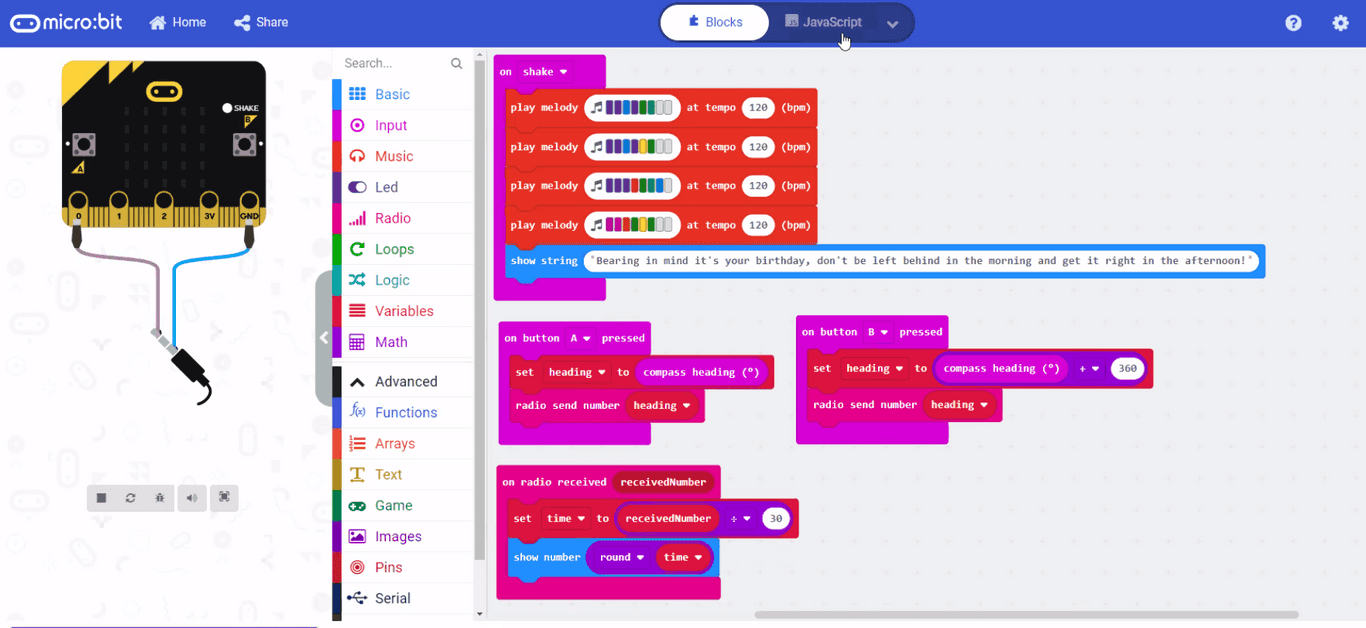Edit tempo 120 of first melody block
The height and width of the screenshot is (628, 1366).
758,107
